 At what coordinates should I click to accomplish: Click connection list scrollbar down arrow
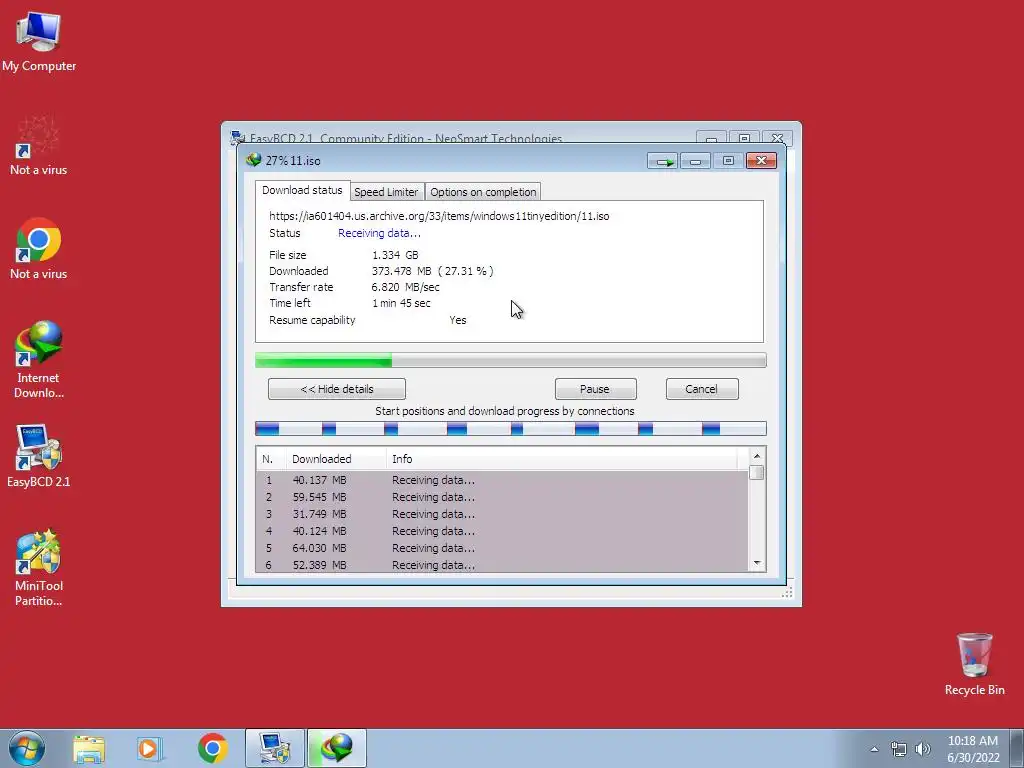pos(757,564)
